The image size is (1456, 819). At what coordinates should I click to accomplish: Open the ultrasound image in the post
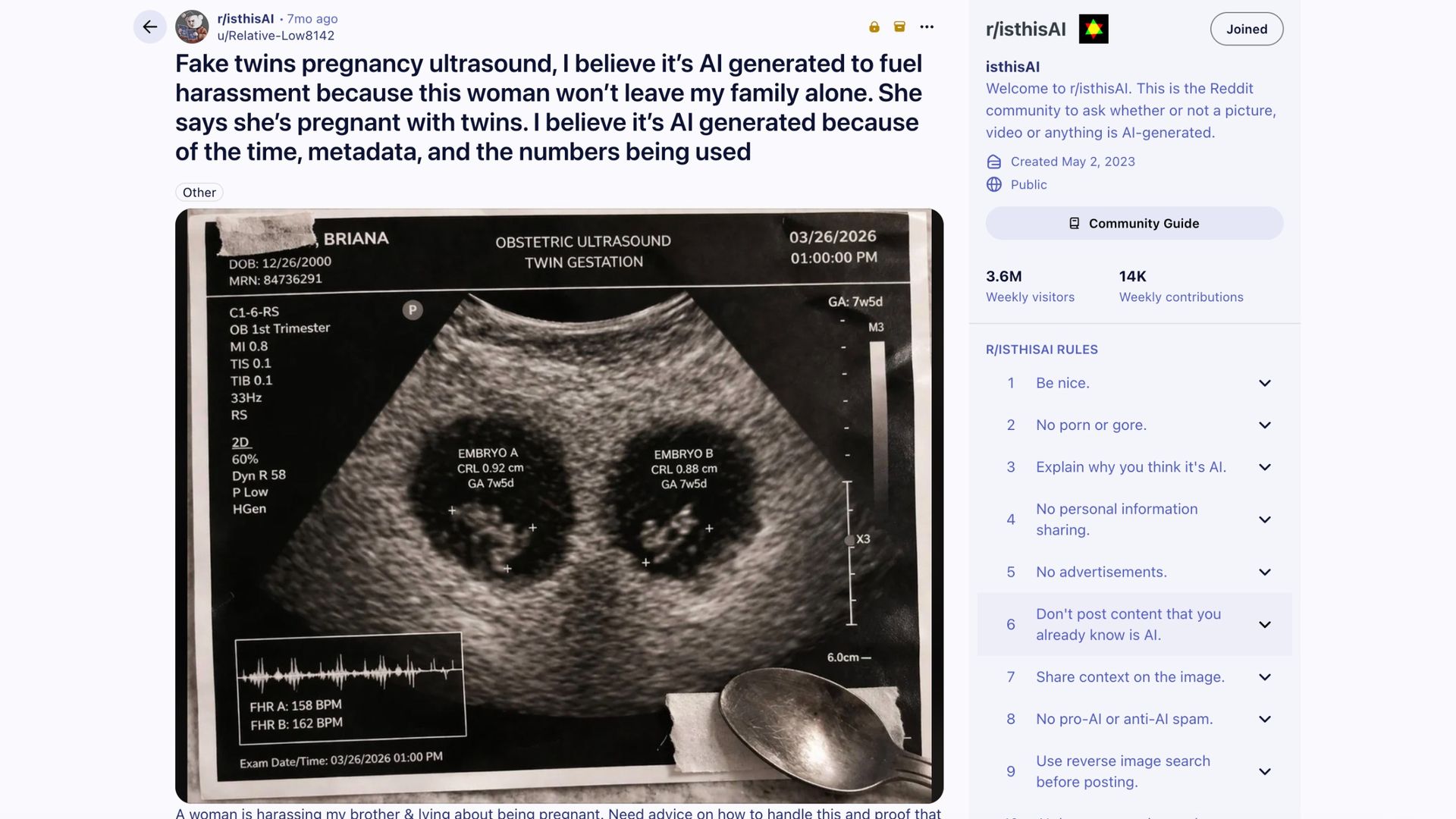pos(559,506)
